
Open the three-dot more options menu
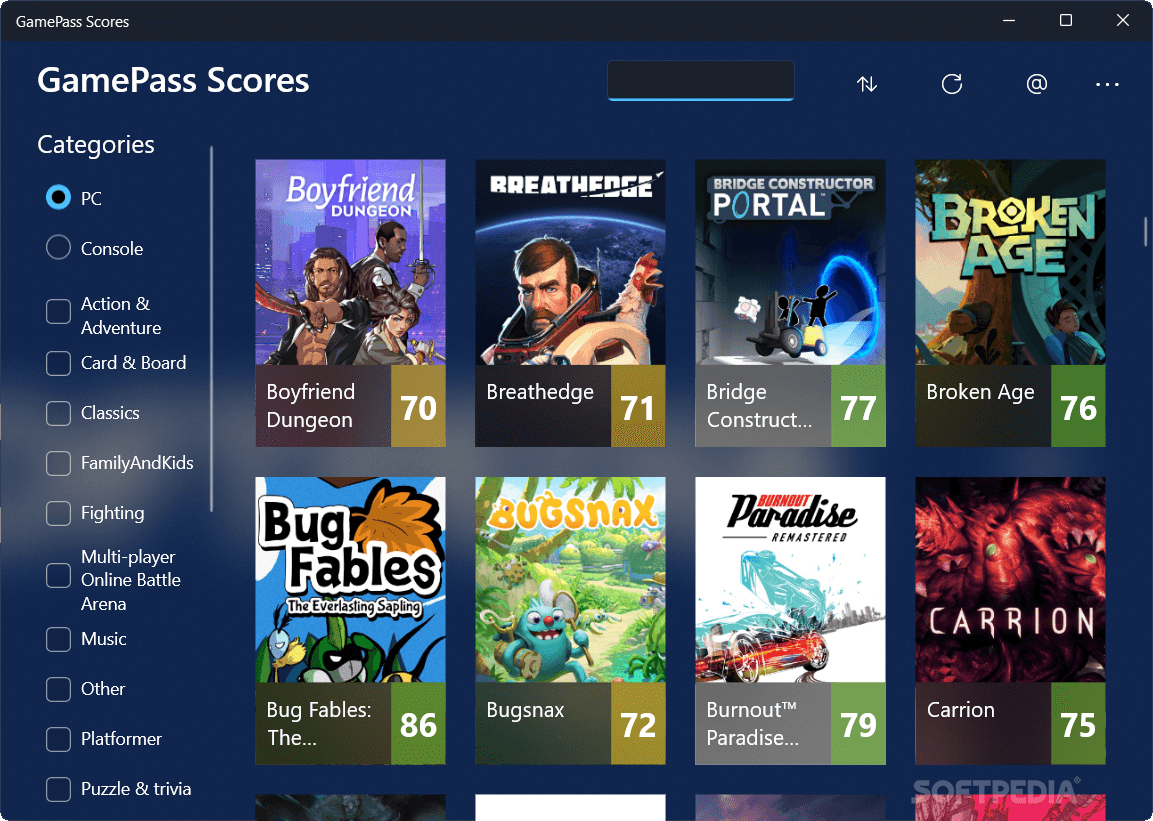tap(1107, 85)
